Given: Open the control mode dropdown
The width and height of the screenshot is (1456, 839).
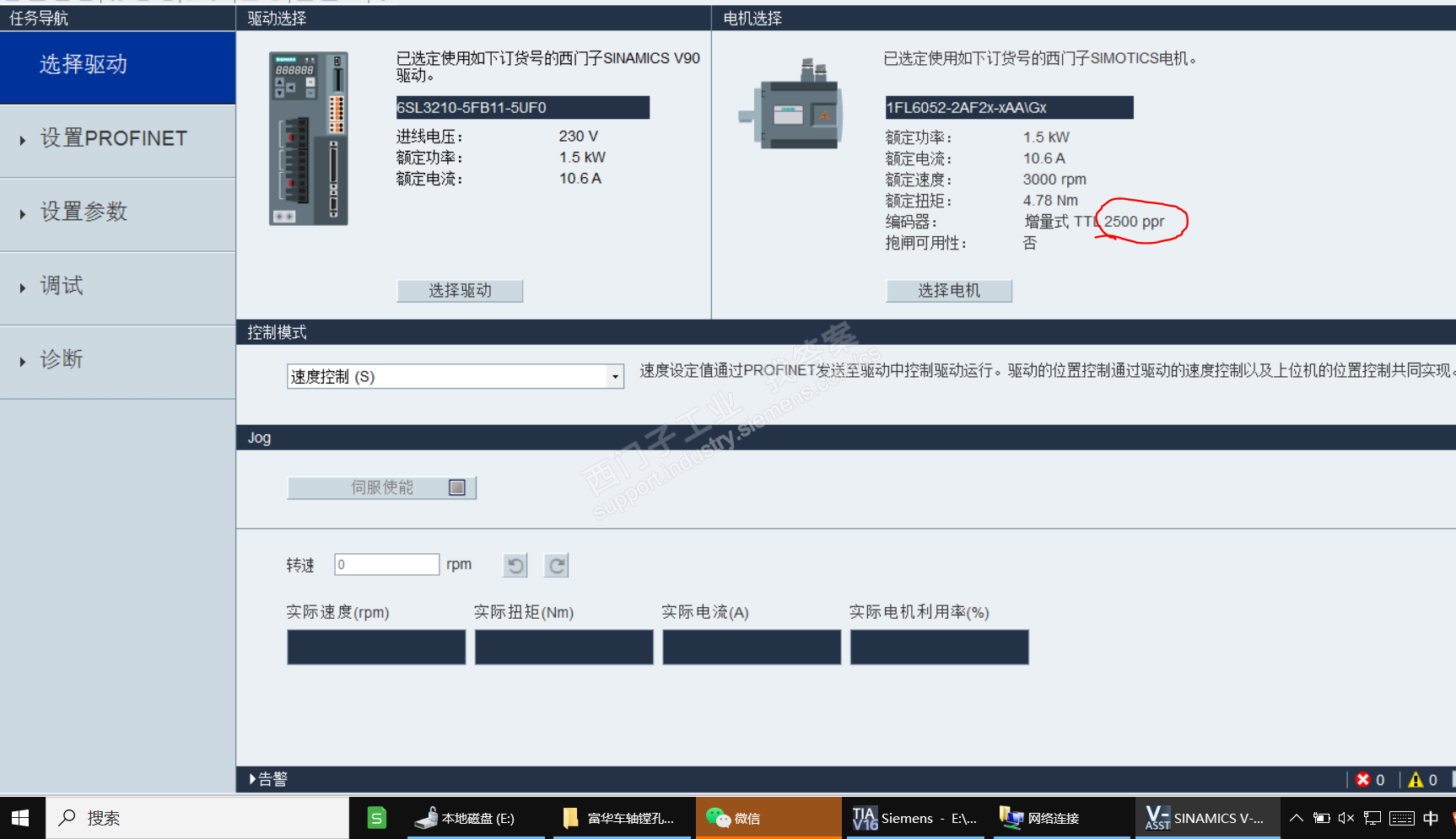Looking at the screenshot, I should click(x=456, y=376).
